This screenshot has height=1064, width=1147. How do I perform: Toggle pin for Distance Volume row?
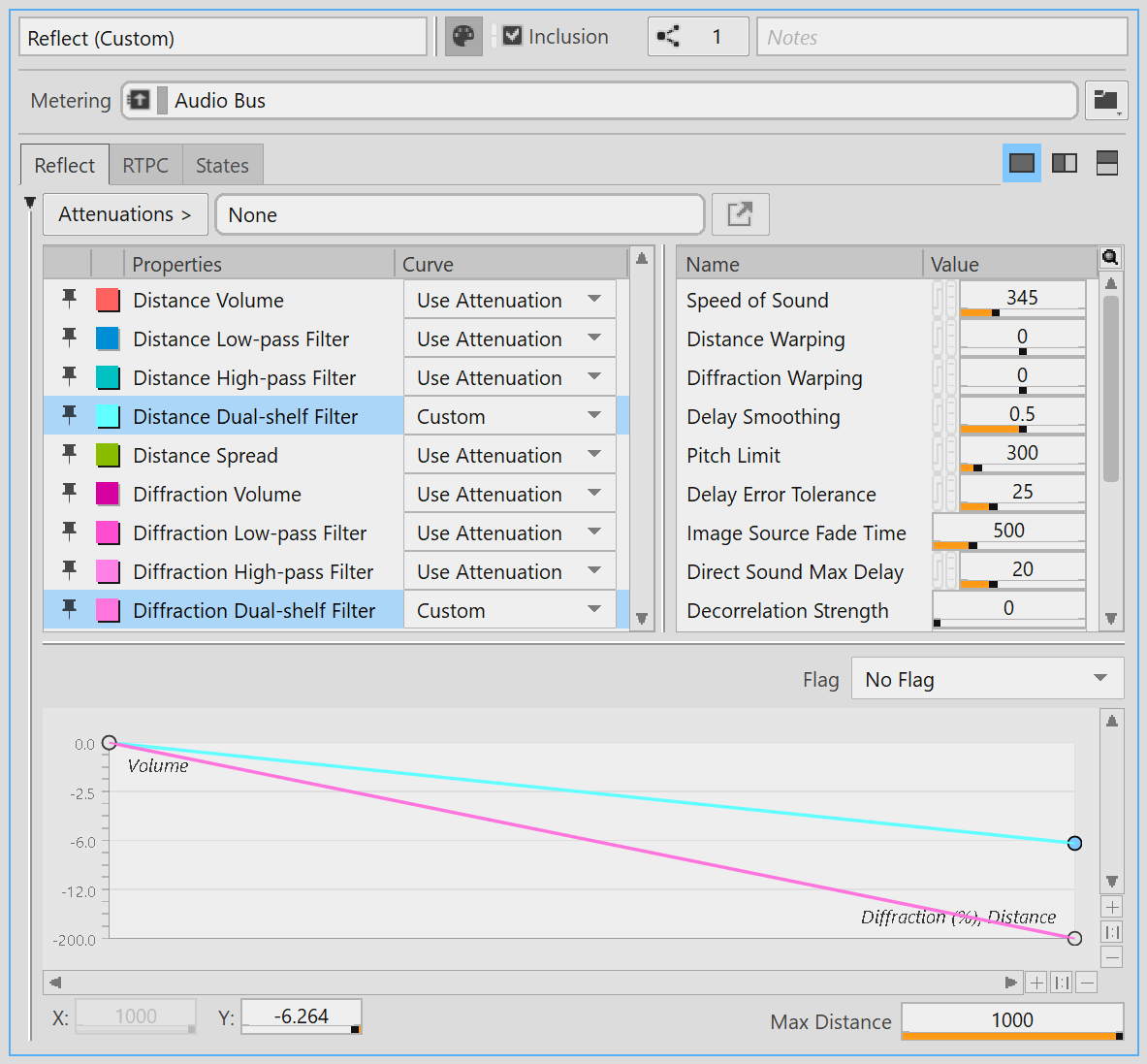point(69,299)
